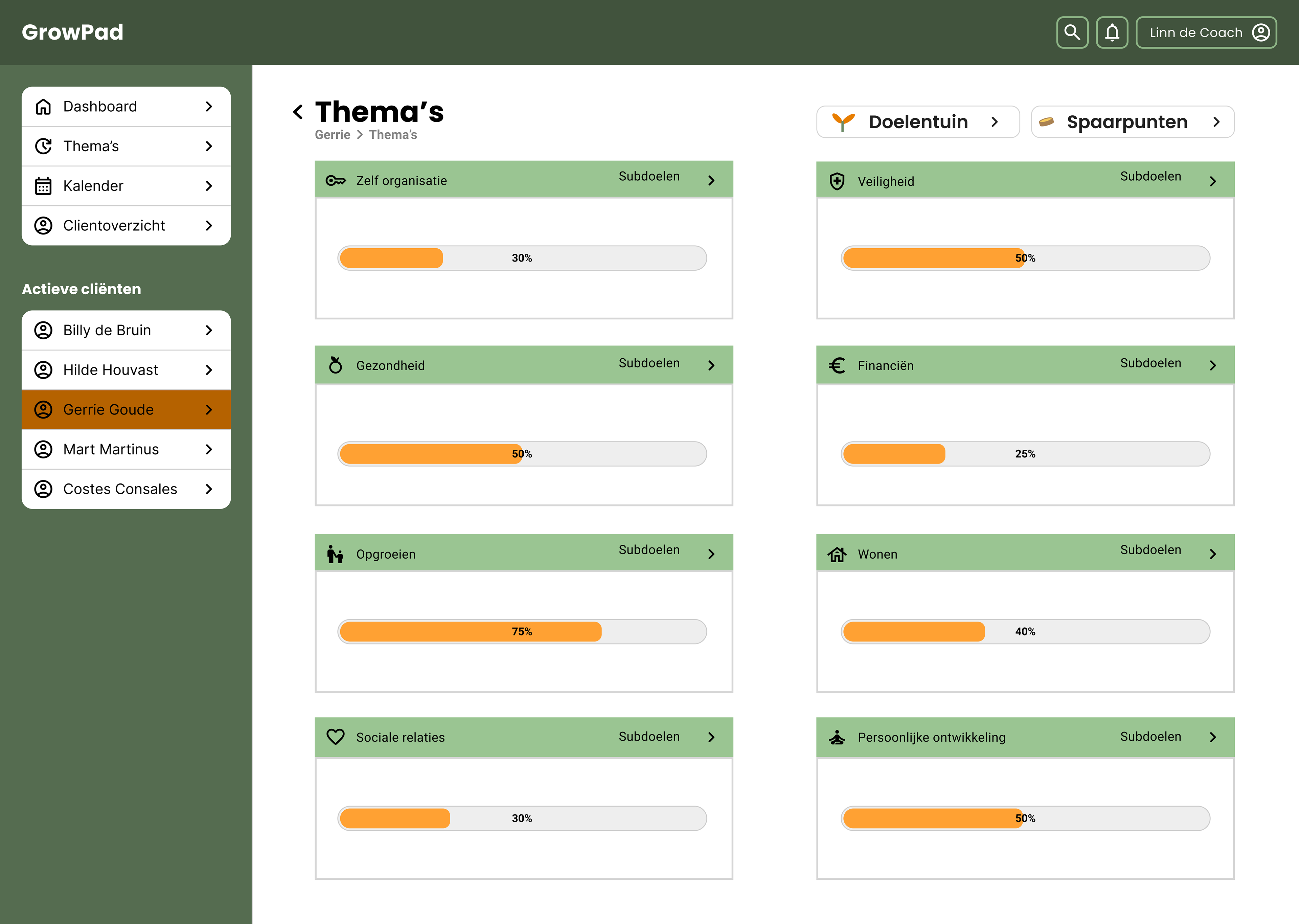Image resolution: width=1299 pixels, height=924 pixels.
Task: Open the Spaarpunten button
Action: [1132, 122]
